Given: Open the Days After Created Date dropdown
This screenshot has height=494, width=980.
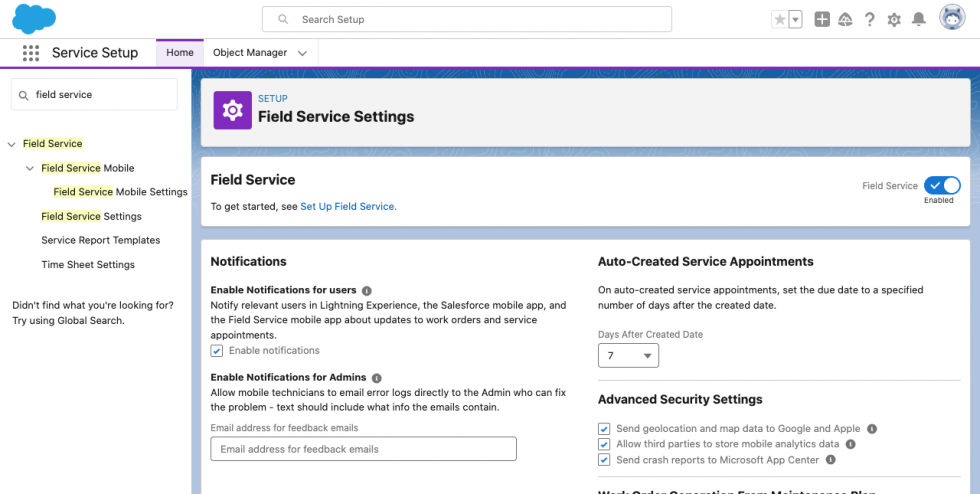Looking at the screenshot, I should tap(628, 355).
